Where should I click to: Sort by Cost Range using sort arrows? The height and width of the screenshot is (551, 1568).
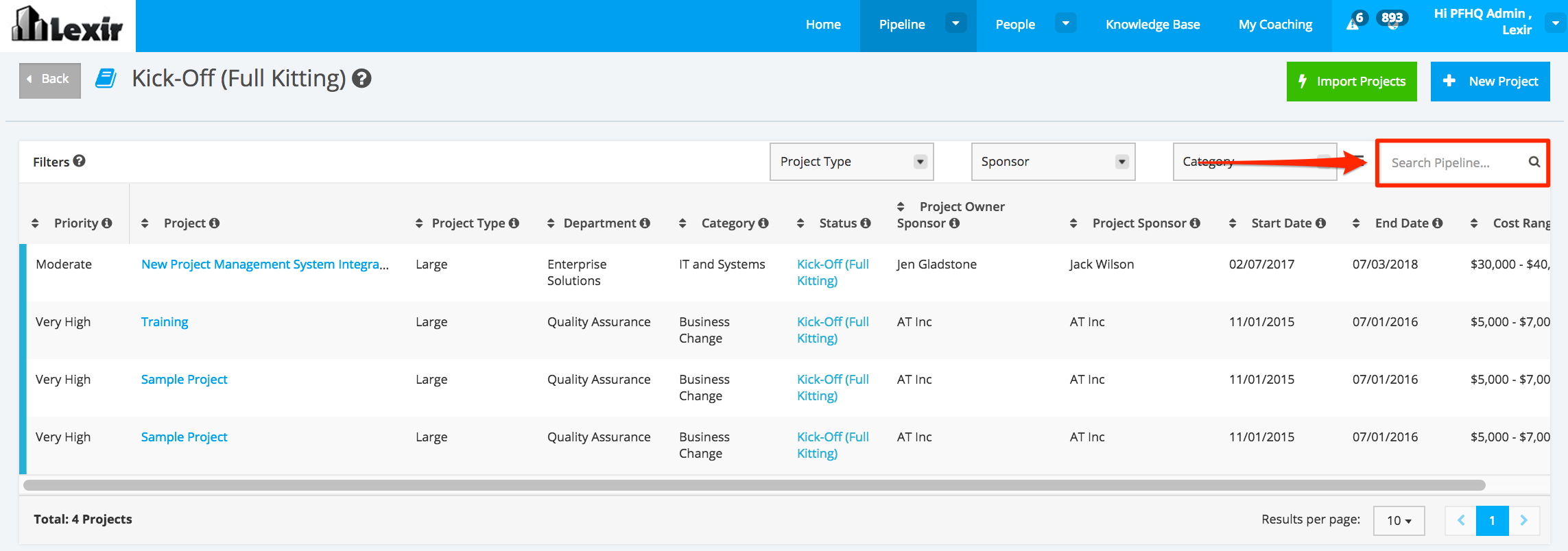1474,223
